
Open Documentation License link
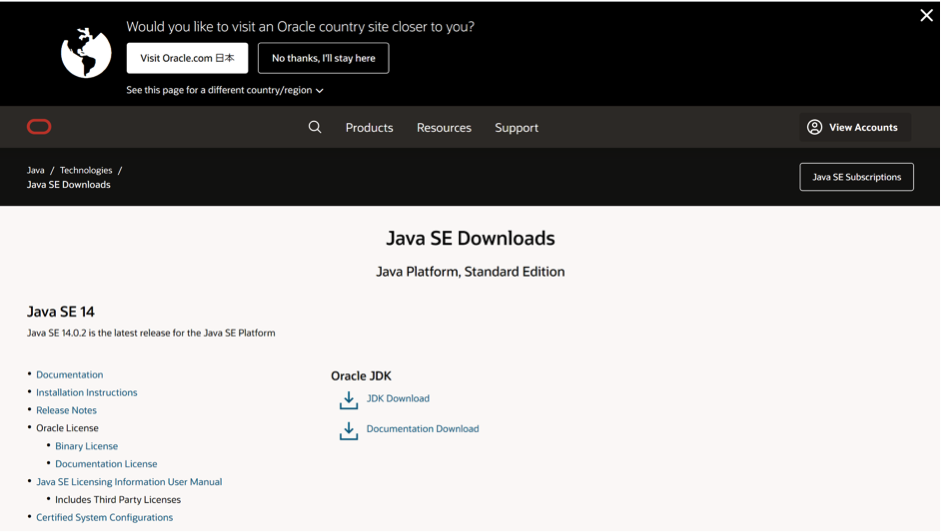click(x=106, y=464)
